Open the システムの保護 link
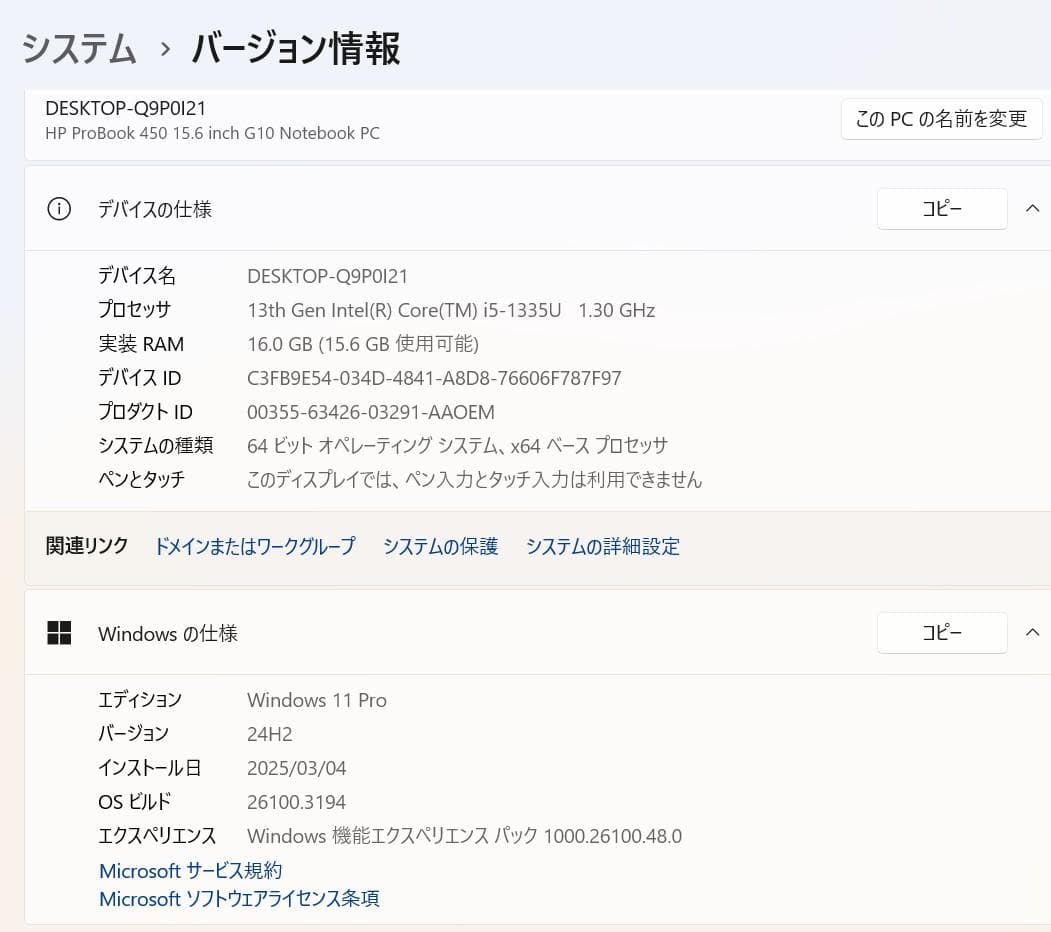The width and height of the screenshot is (1051, 932). pyautogui.click(x=440, y=547)
